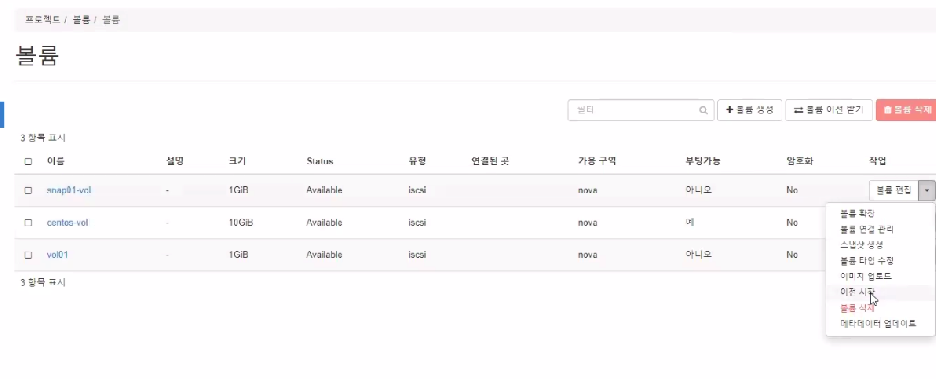Click the 부팅가능 column header
Screen dimensions: 936x379
[x=703, y=161]
